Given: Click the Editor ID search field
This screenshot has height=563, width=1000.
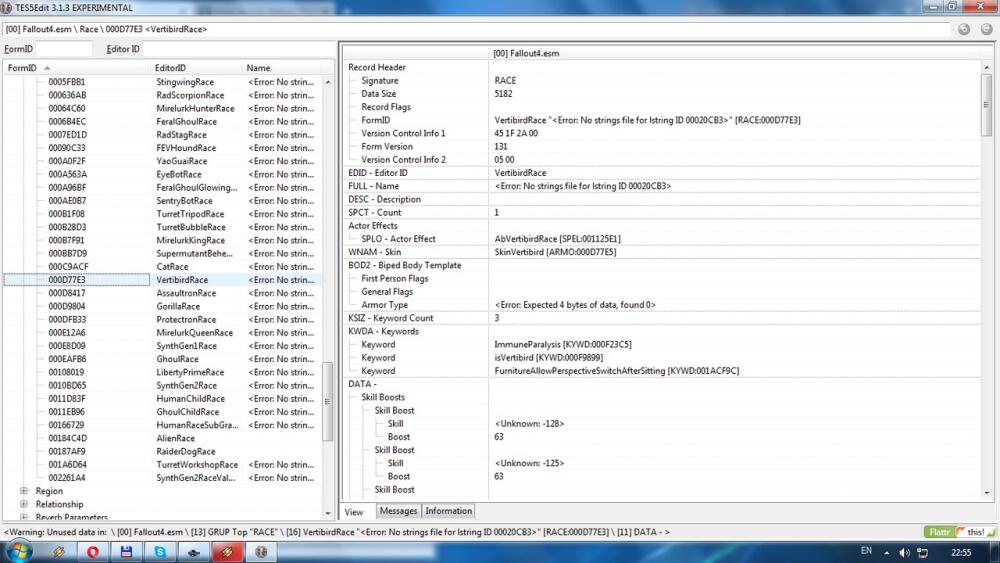Looking at the screenshot, I should [x=238, y=48].
